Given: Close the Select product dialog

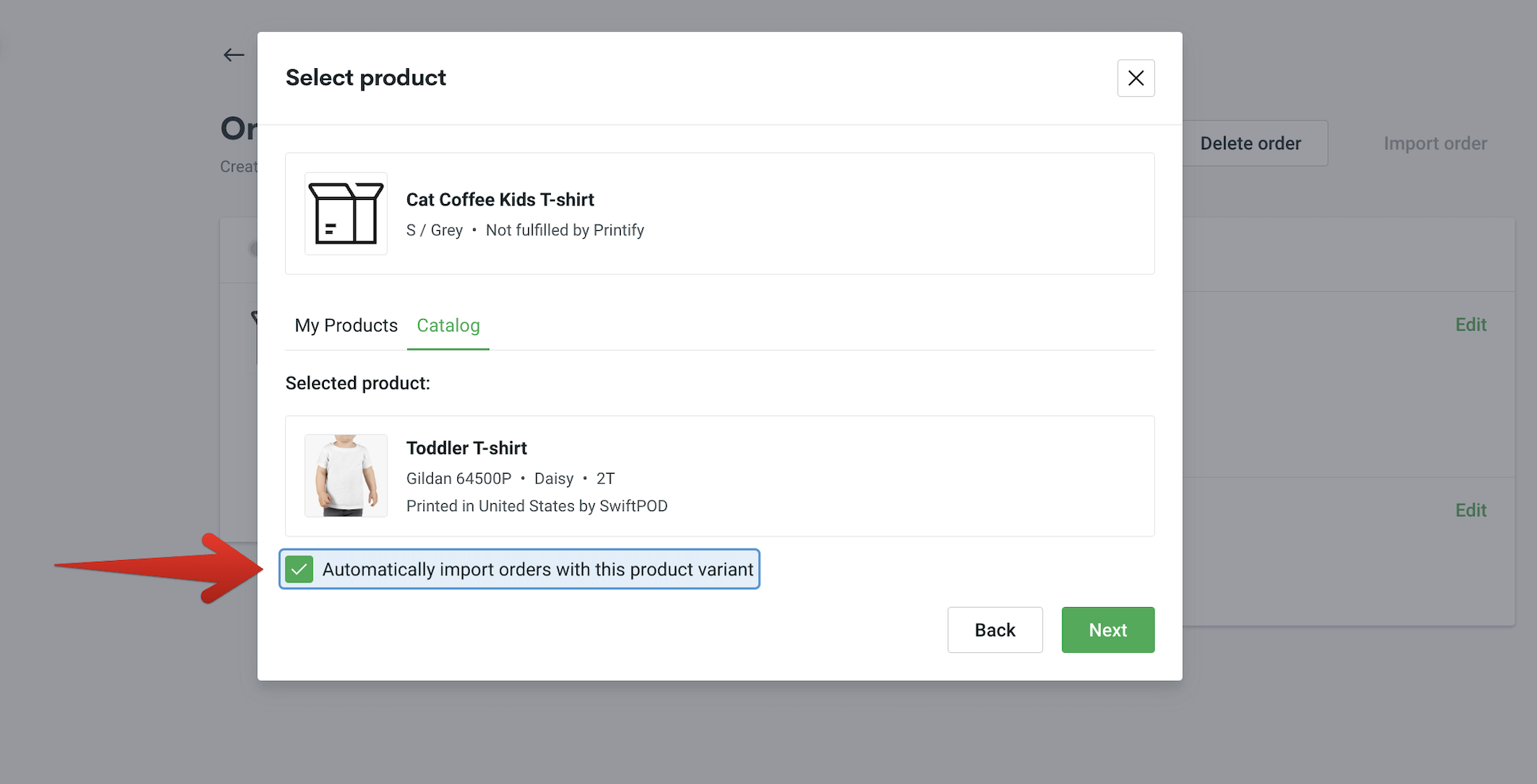Looking at the screenshot, I should pos(1135,78).
